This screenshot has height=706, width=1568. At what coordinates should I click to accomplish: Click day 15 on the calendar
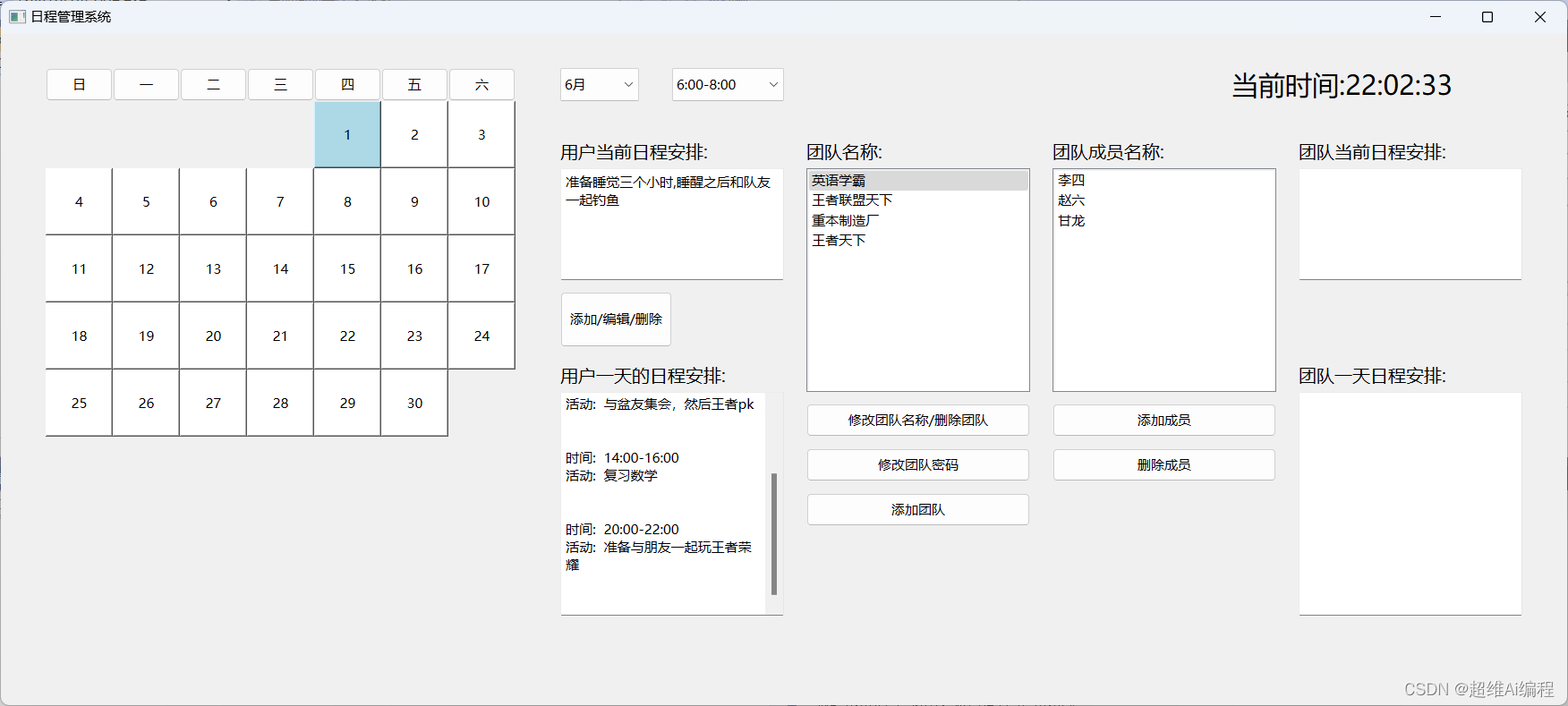tap(347, 269)
